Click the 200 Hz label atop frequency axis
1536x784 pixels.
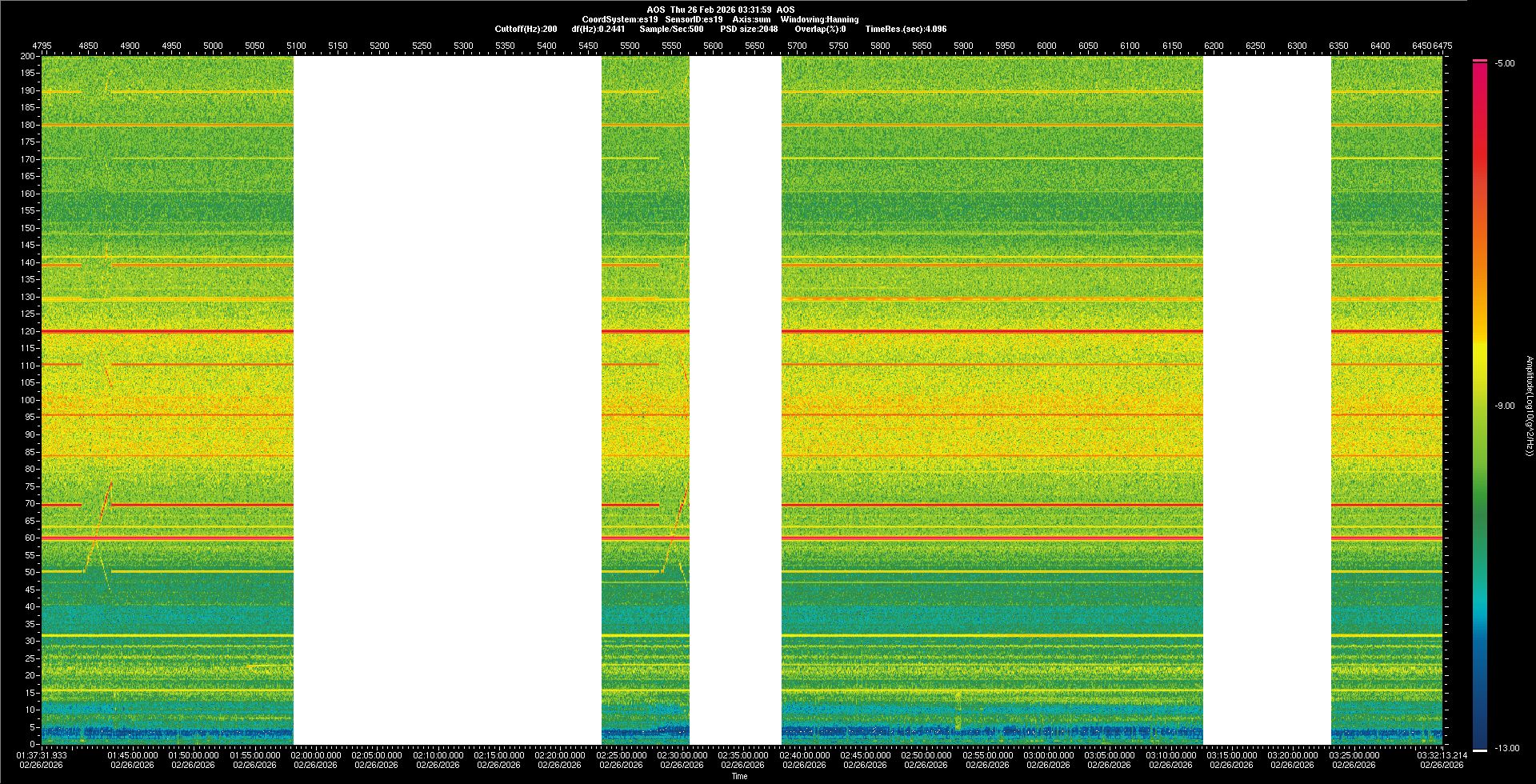28,56
